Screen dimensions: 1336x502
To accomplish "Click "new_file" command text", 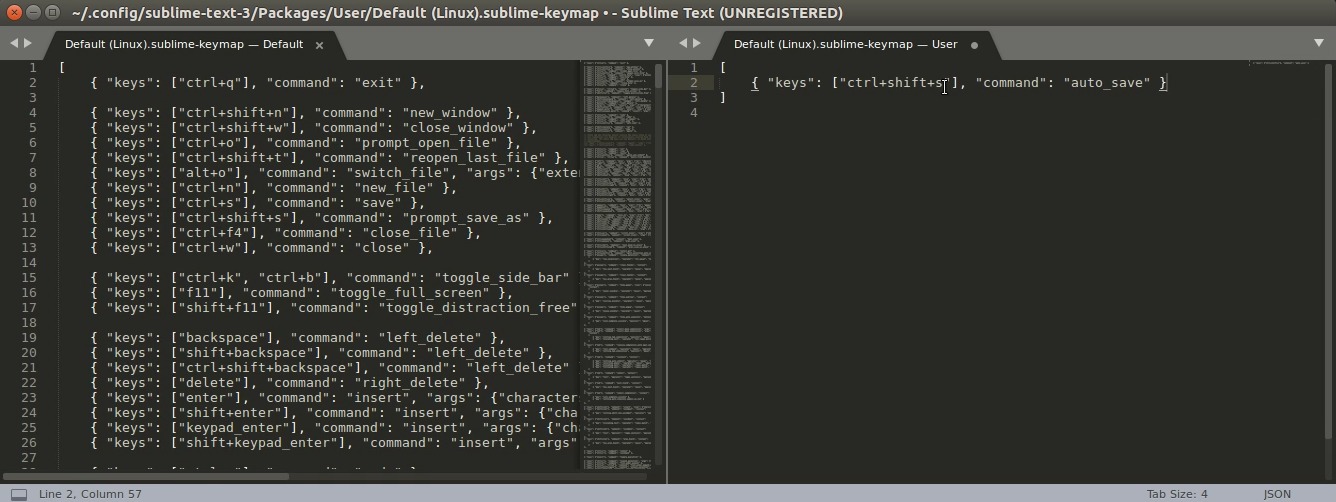I will pos(394,188).
